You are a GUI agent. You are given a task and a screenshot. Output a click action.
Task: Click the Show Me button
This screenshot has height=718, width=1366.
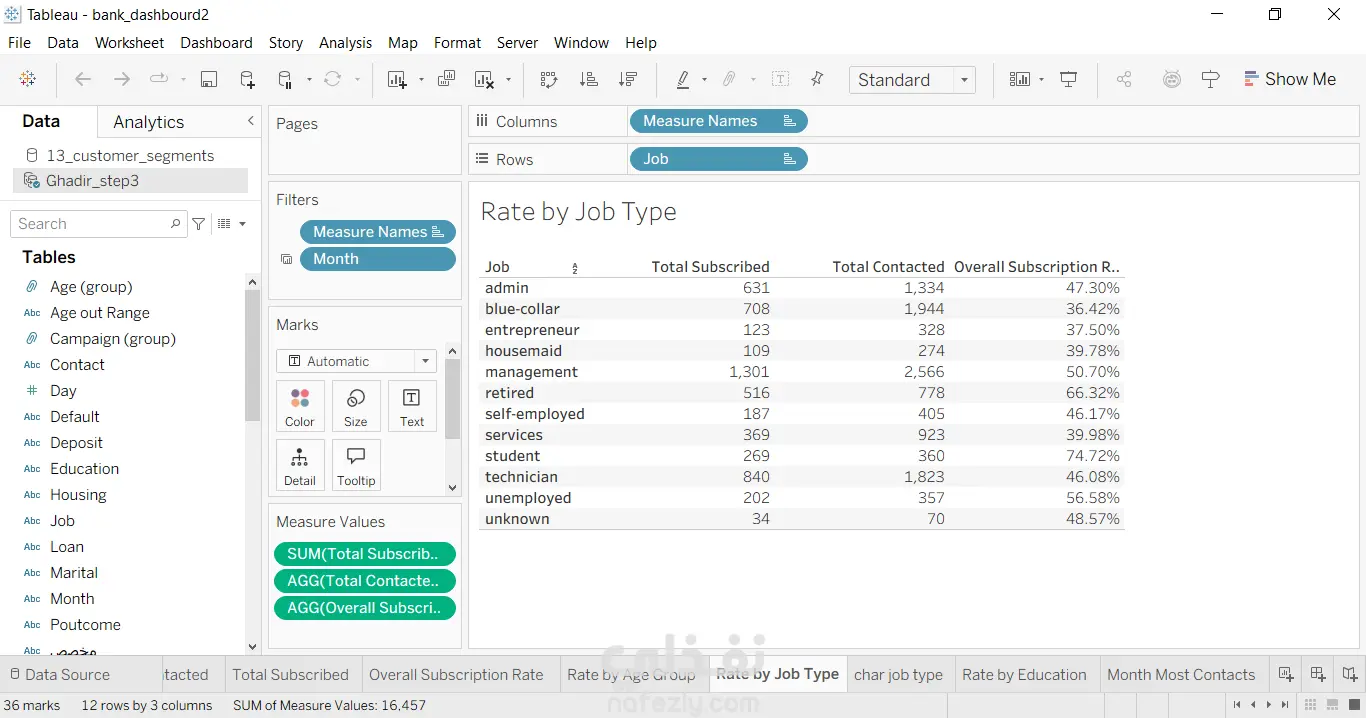point(1290,79)
